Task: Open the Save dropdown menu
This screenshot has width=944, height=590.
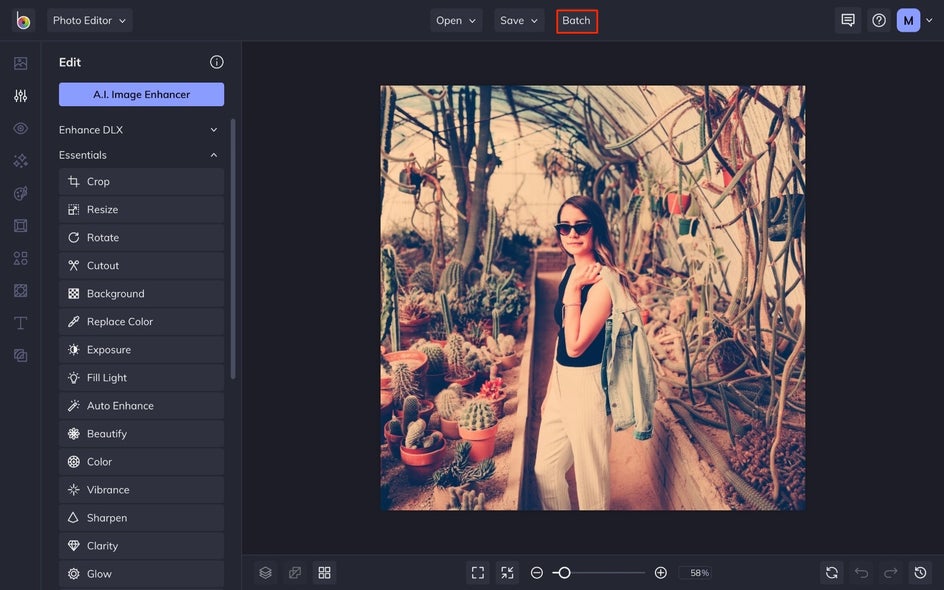Action: [519, 20]
